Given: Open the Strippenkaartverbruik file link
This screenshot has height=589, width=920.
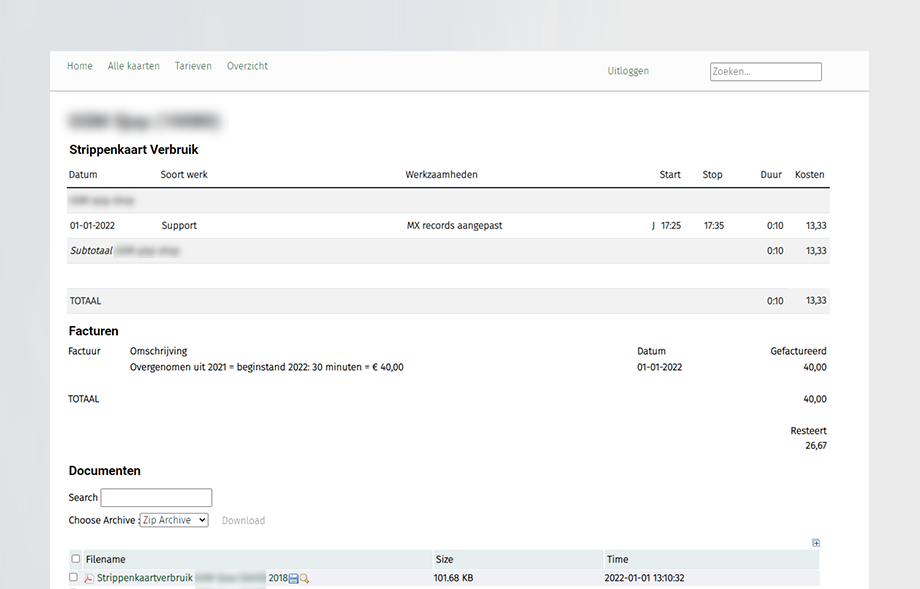Looking at the screenshot, I should 145,578.
